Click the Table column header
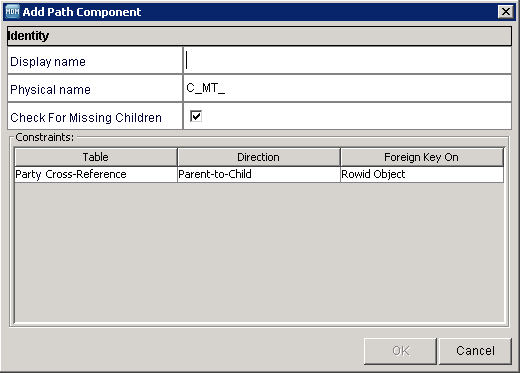Image resolution: width=520 pixels, height=373 pixels. (96, 157)
